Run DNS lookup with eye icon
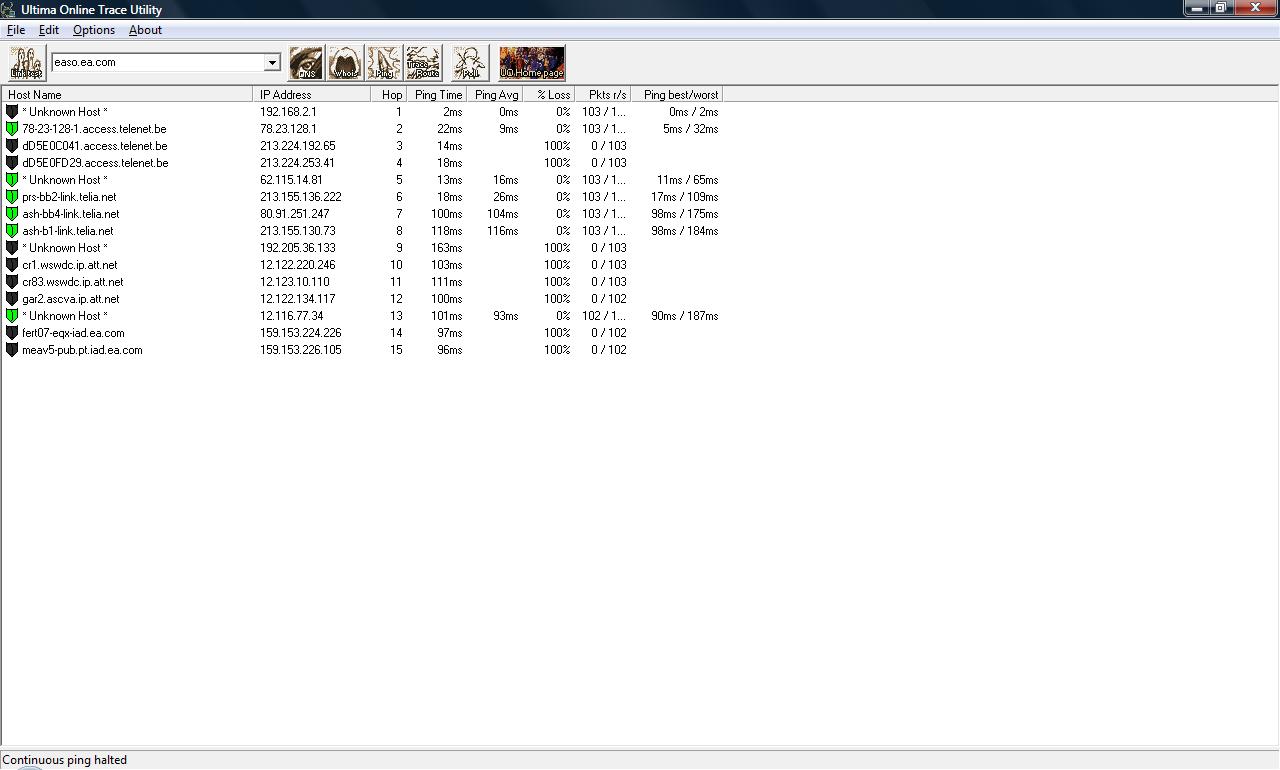1280x770 pixels. 306,63
